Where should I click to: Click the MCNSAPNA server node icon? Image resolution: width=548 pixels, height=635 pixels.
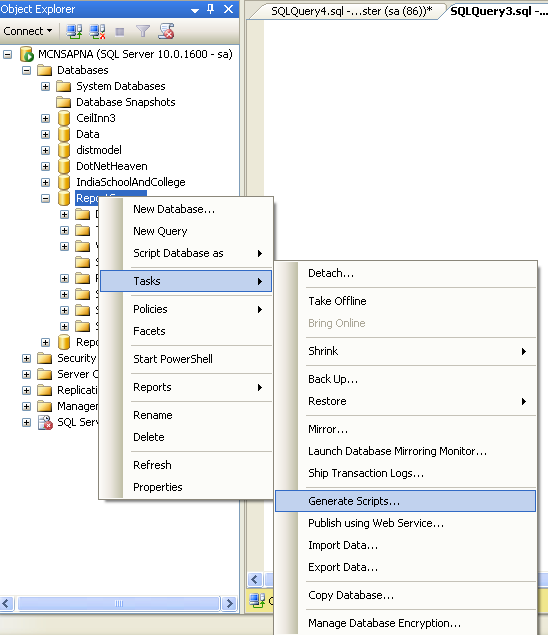(27, 54)
